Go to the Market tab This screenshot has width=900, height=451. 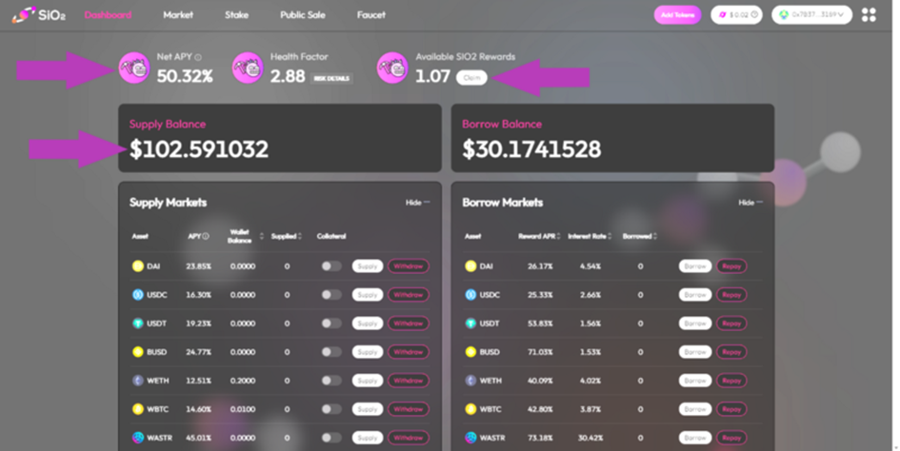click(178, 15)
